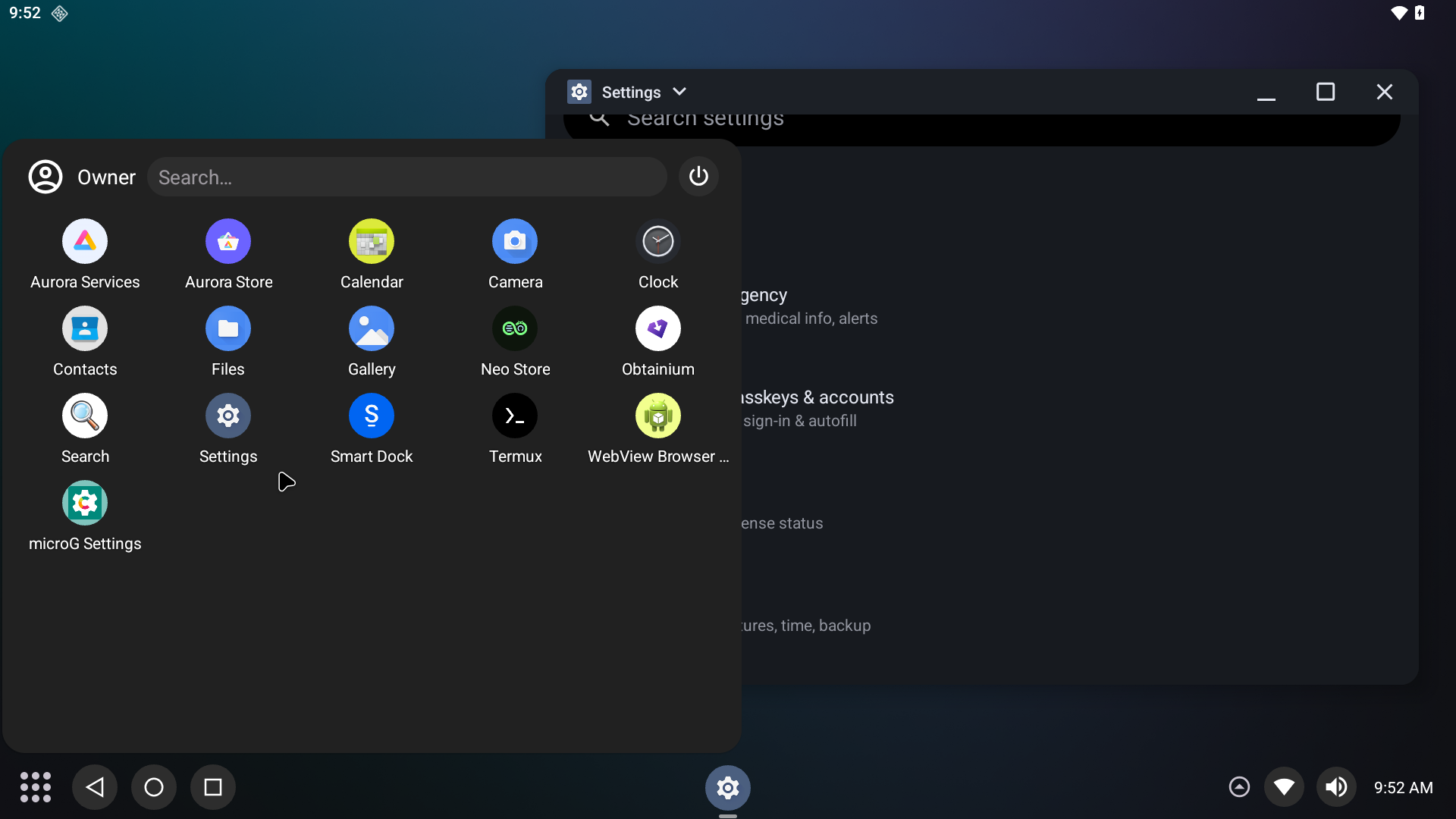Open microG Settings app
The height and width of the screenshot is (819, 1456).
coord(85,504)
